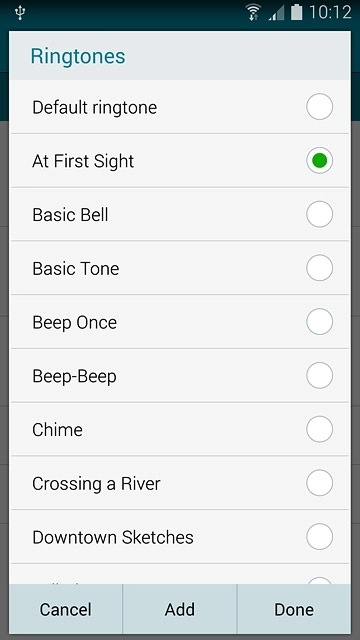Tap the Downtown Sketches list entry text
The image size is (360, 640).
pos(113,538)
